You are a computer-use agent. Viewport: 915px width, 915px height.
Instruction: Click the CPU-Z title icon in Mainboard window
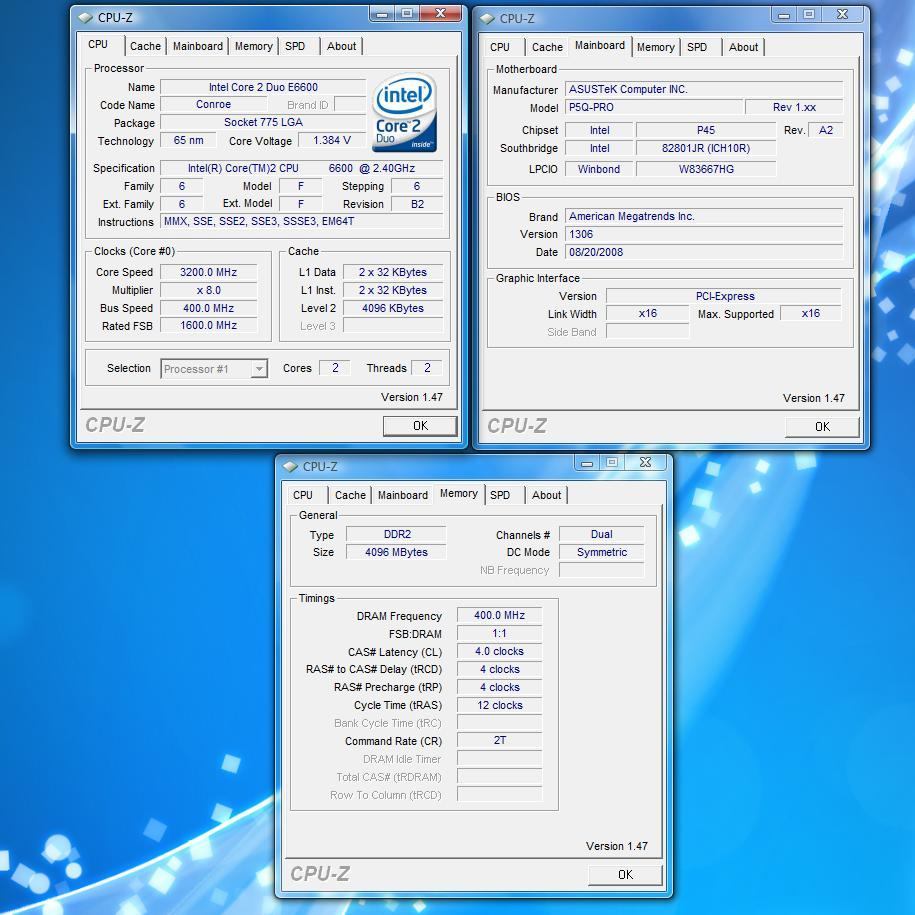pyautogui.click(x=487, y=19)
